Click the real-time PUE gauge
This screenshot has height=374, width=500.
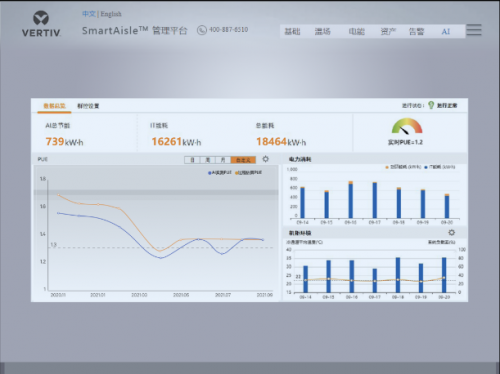[407, 126]
